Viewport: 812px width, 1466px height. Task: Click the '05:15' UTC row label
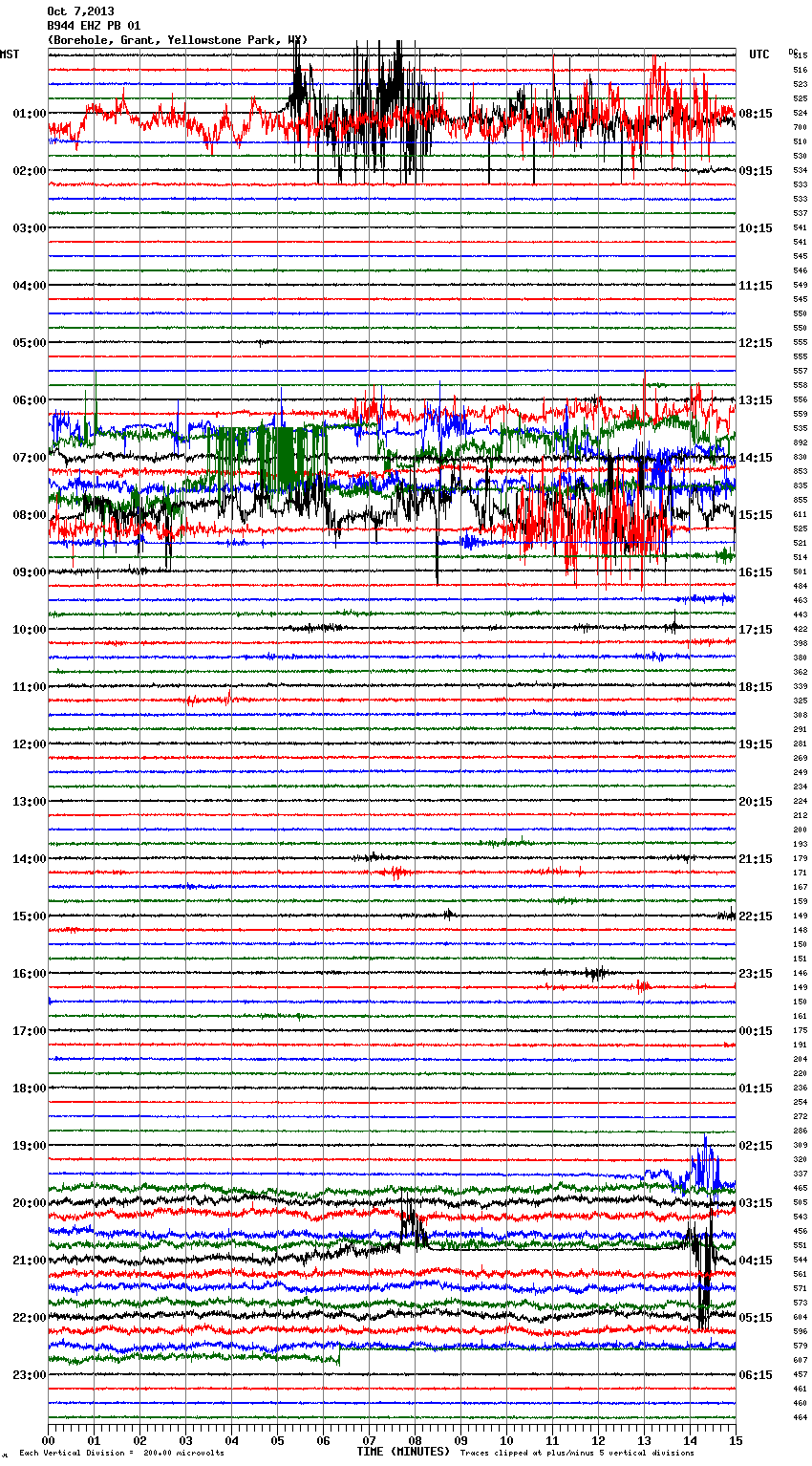tap(756, 1318)
